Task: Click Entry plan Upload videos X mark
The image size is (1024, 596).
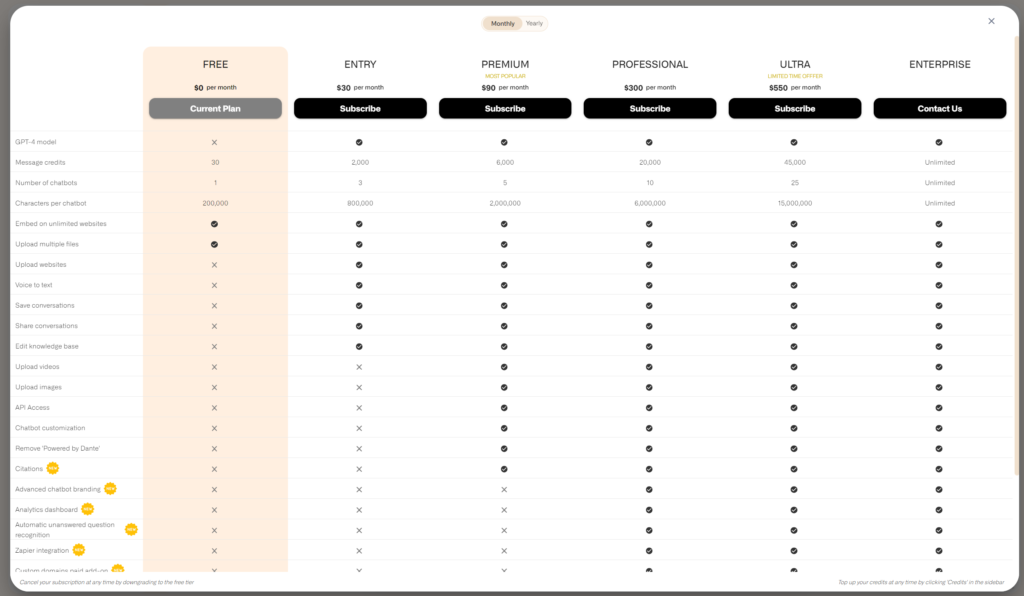Action: pos(359,367)
